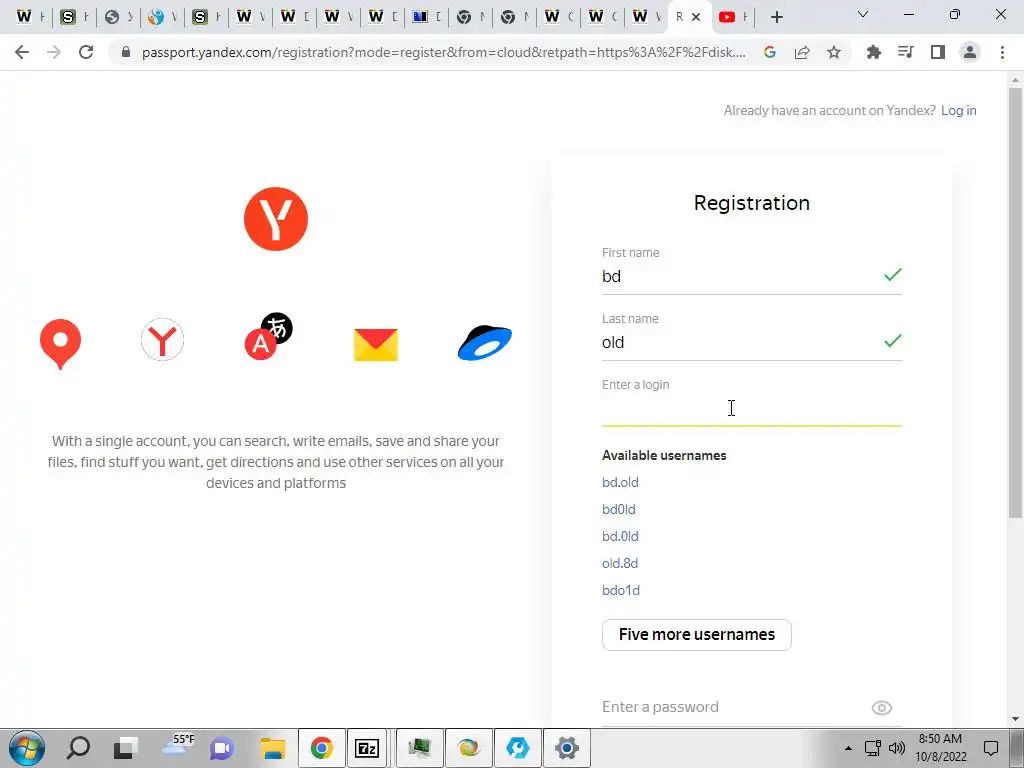Click the Last name field

[752, 342]
